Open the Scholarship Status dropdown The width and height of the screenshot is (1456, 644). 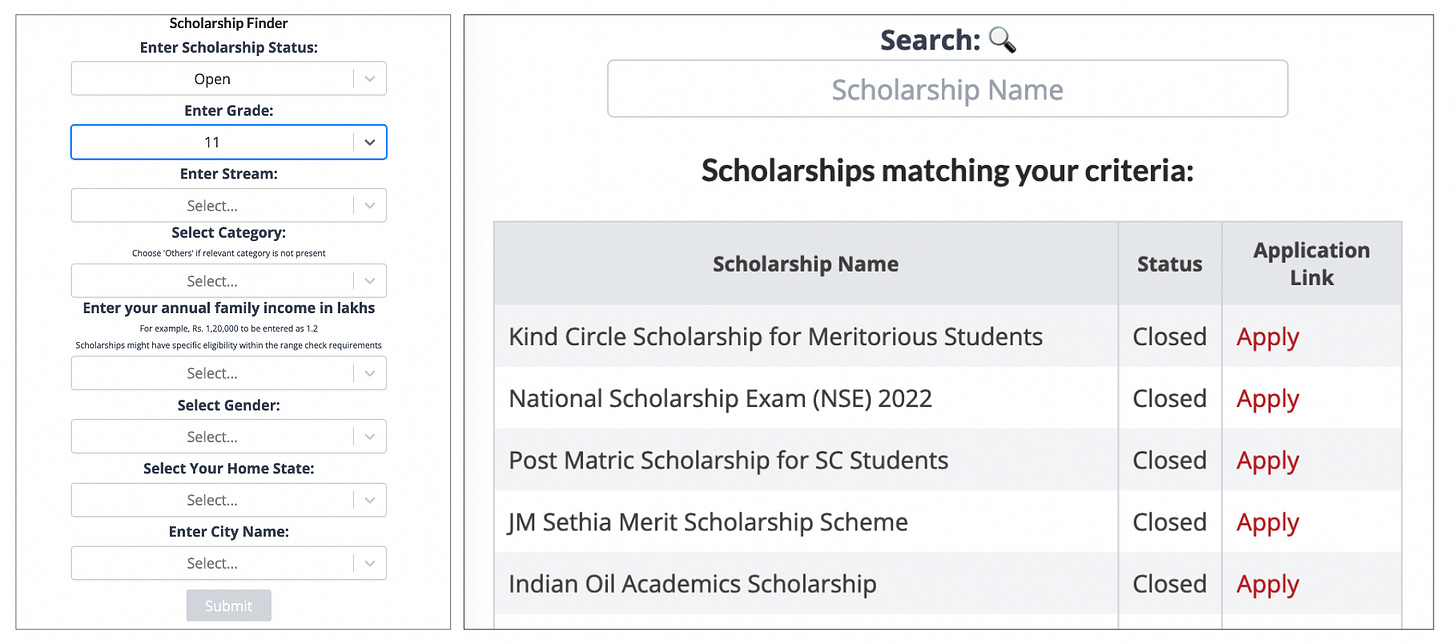pyautogui.click(x=228, y=79)
